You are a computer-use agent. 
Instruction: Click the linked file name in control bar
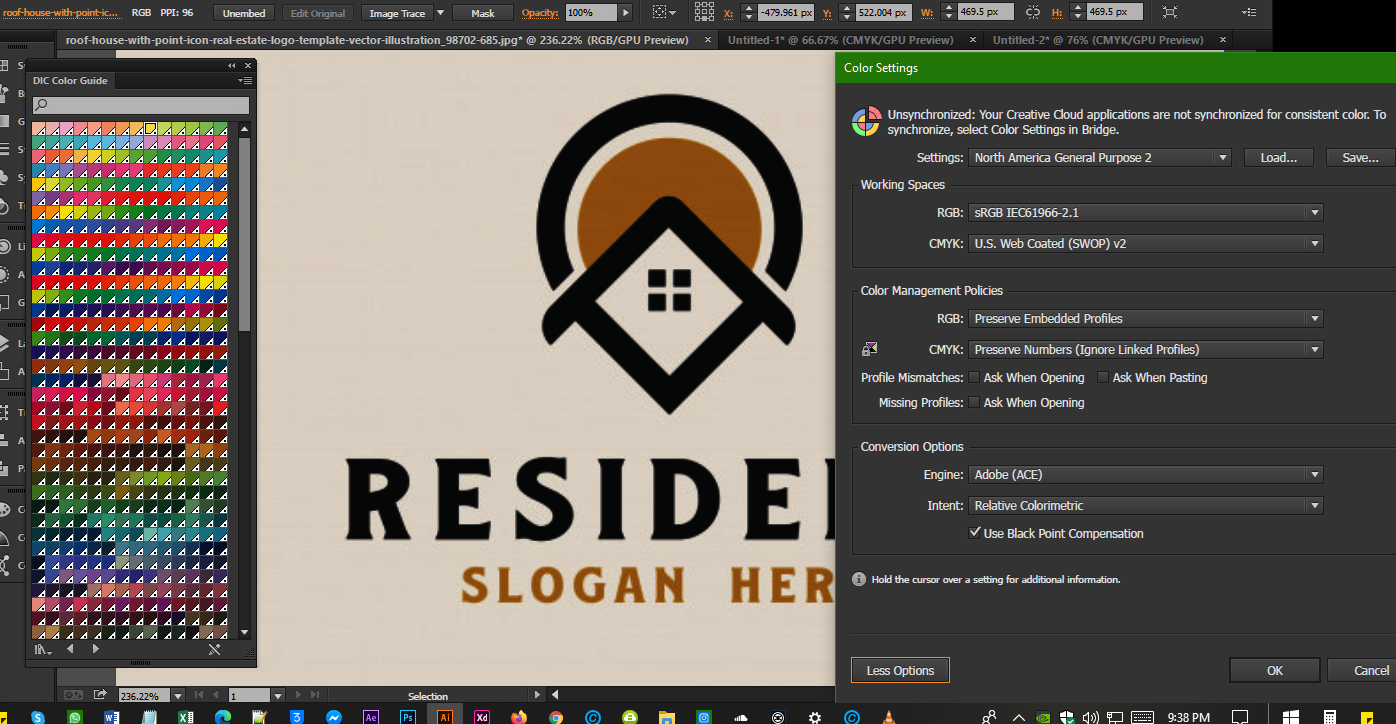[61, 13]
